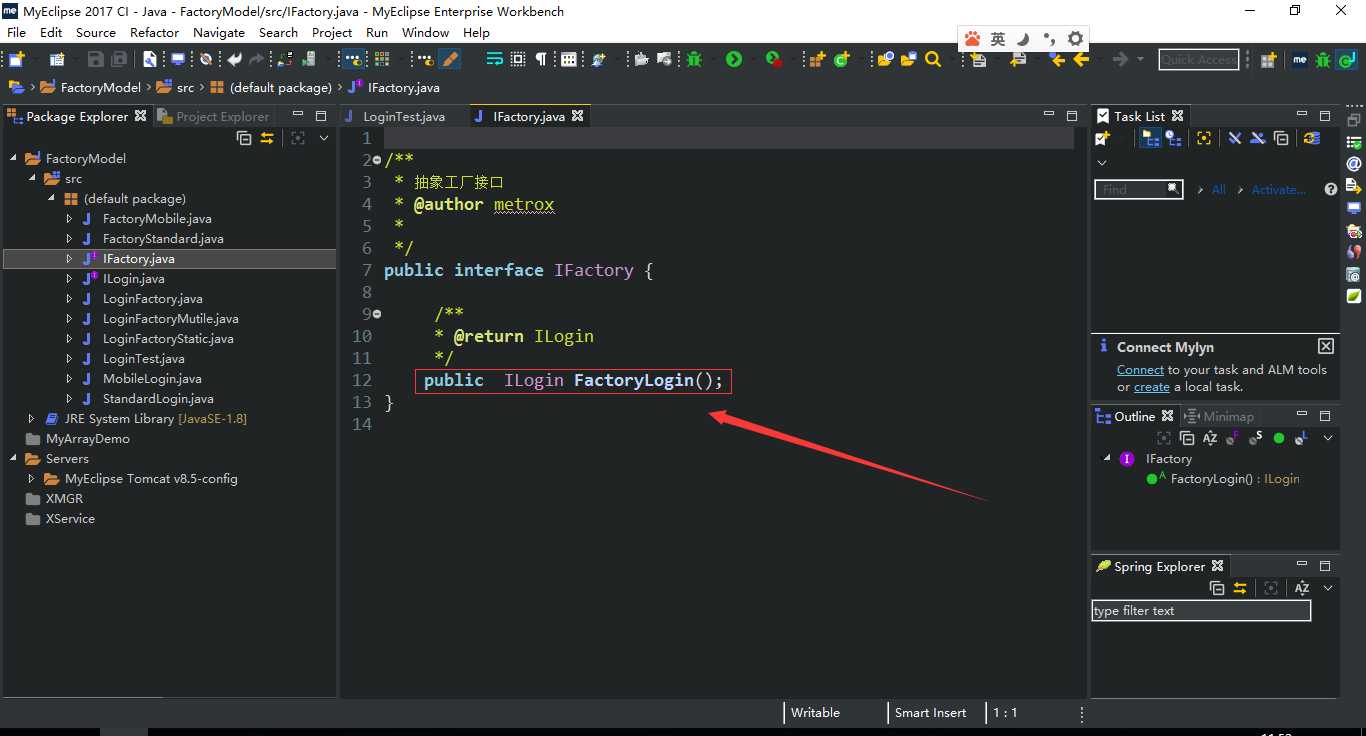Toggle Block Selection Mode in toolbar

coord(517,60)
